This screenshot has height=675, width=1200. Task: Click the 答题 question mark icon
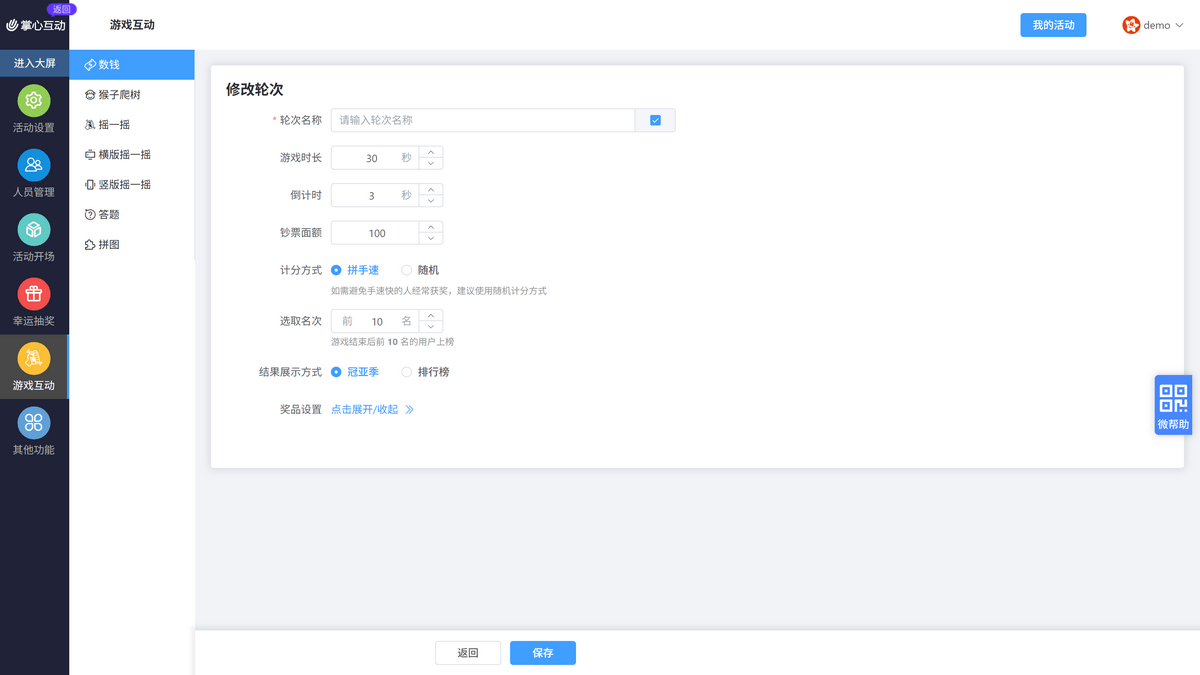[x=90, y=215]
